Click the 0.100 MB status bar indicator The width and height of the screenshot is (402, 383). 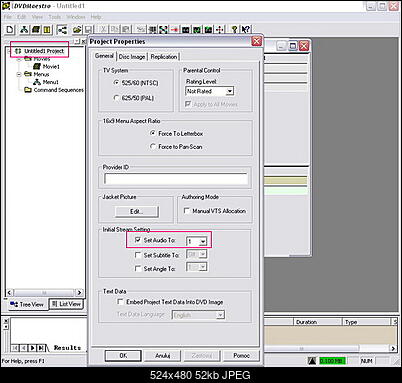tap(332, 361)
